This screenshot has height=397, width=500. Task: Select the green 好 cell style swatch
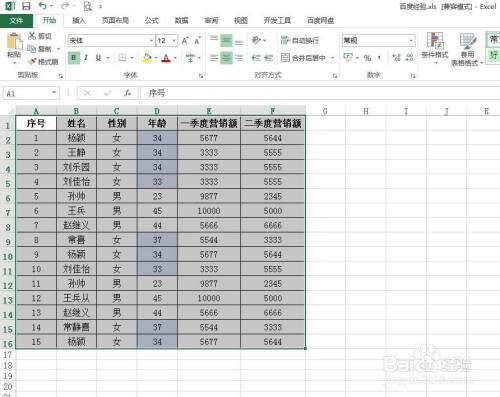point(493,55)
